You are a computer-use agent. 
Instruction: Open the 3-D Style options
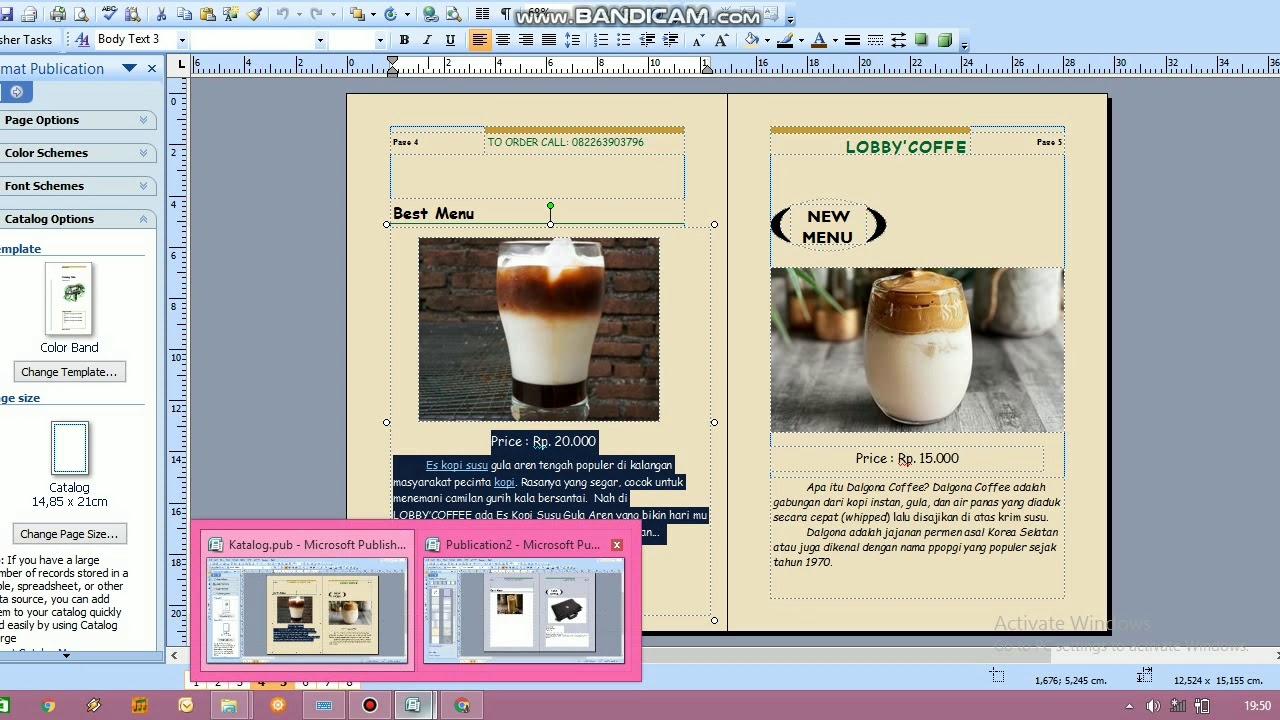pyautogui.click(x=944, y=40)
